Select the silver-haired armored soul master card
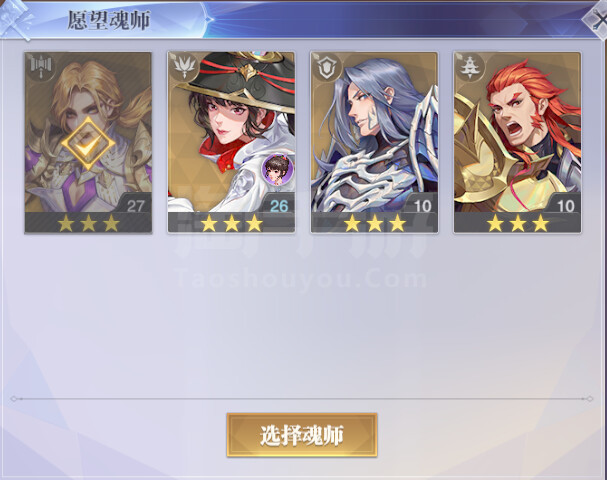Screen dimensions: 607x480 click(x=374, y=142)
